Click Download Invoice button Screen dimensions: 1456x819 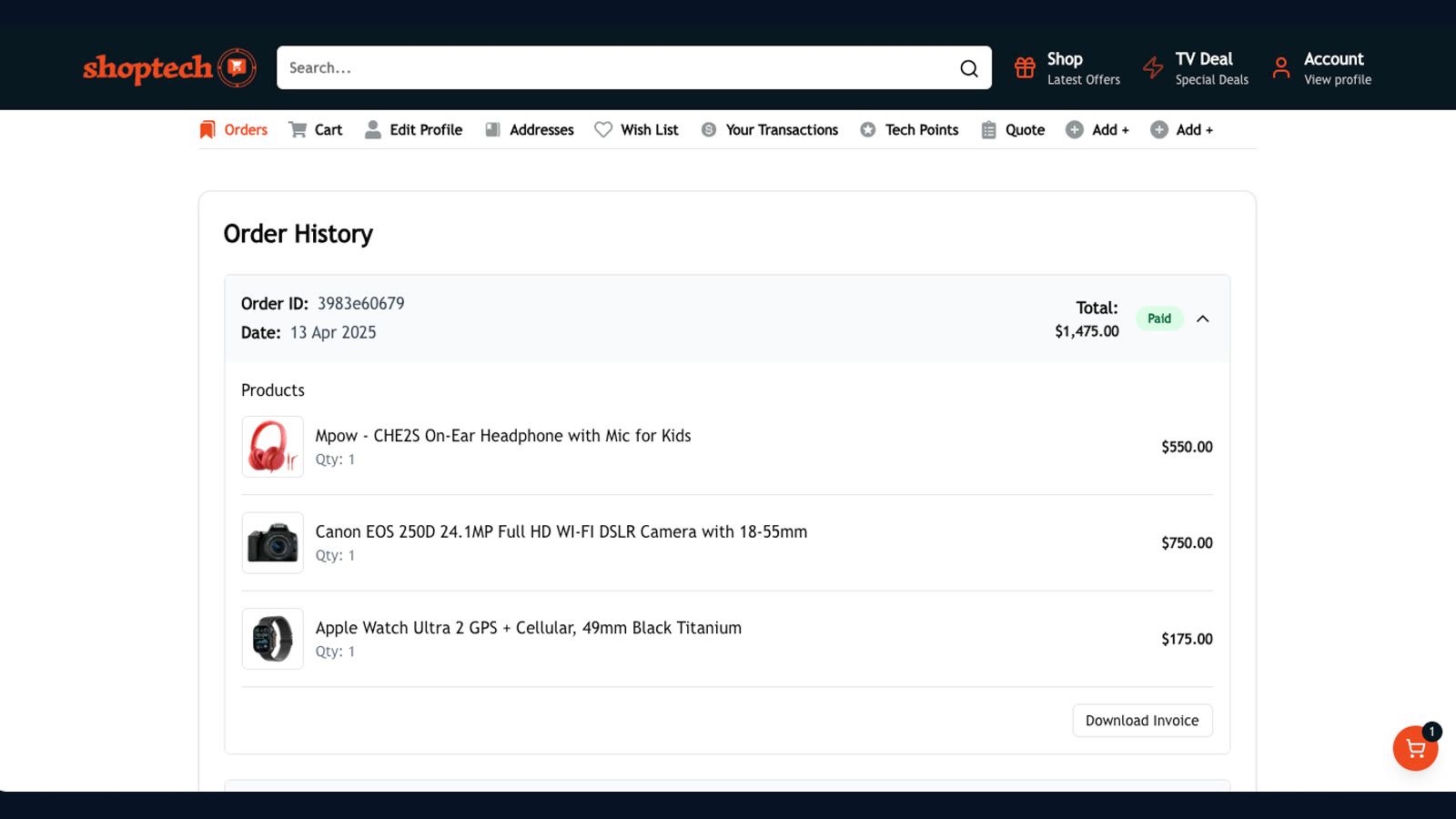pyautogui.click(x=1142, y=721)
